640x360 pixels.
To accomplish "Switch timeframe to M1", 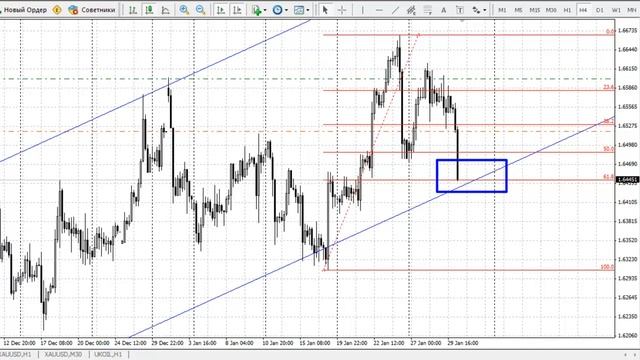I will coord(502,10).
